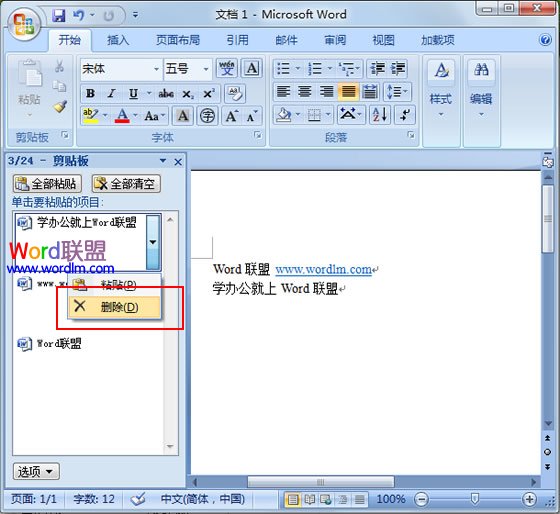The width and height of the screenshot is (560, 514).
Task: Open the Change Case Aa menu
Action: (155, 116)
